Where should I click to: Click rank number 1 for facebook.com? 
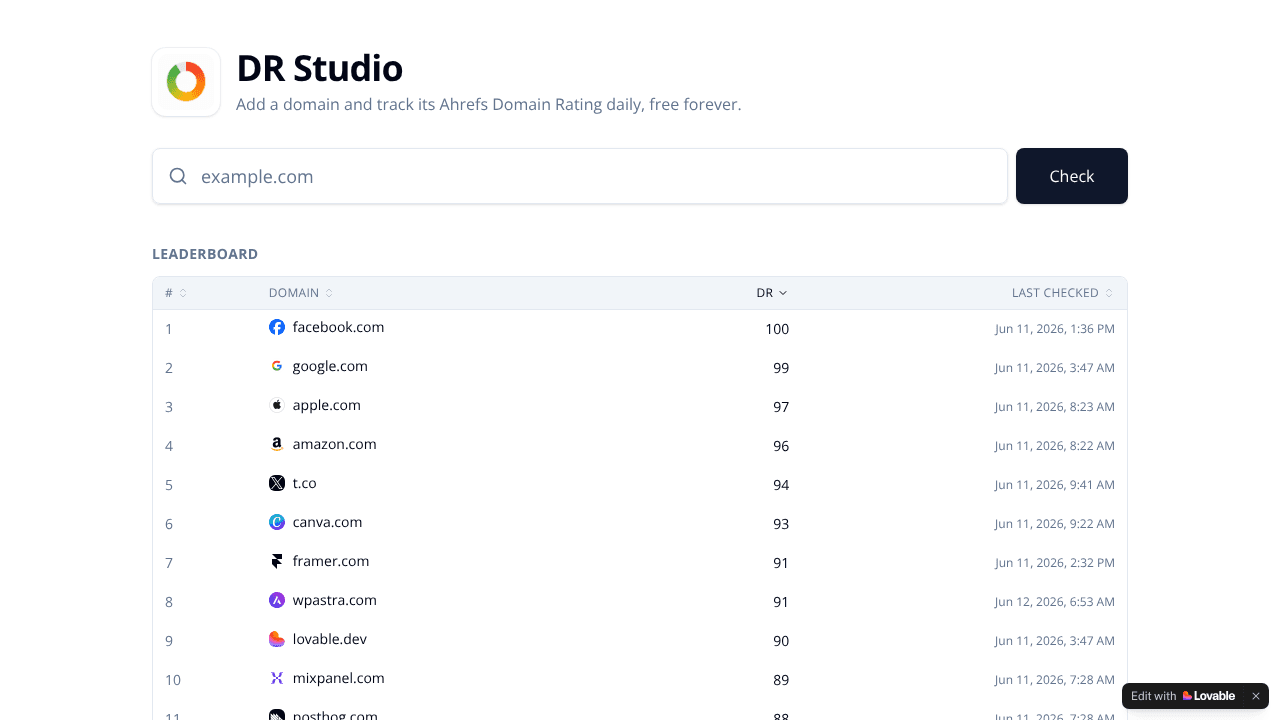[x=169, y=329]
